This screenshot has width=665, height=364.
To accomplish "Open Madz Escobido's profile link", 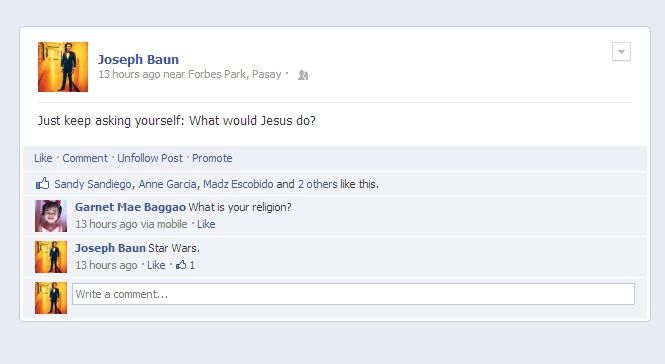I will pyautogui.click(x=238, y=184).
